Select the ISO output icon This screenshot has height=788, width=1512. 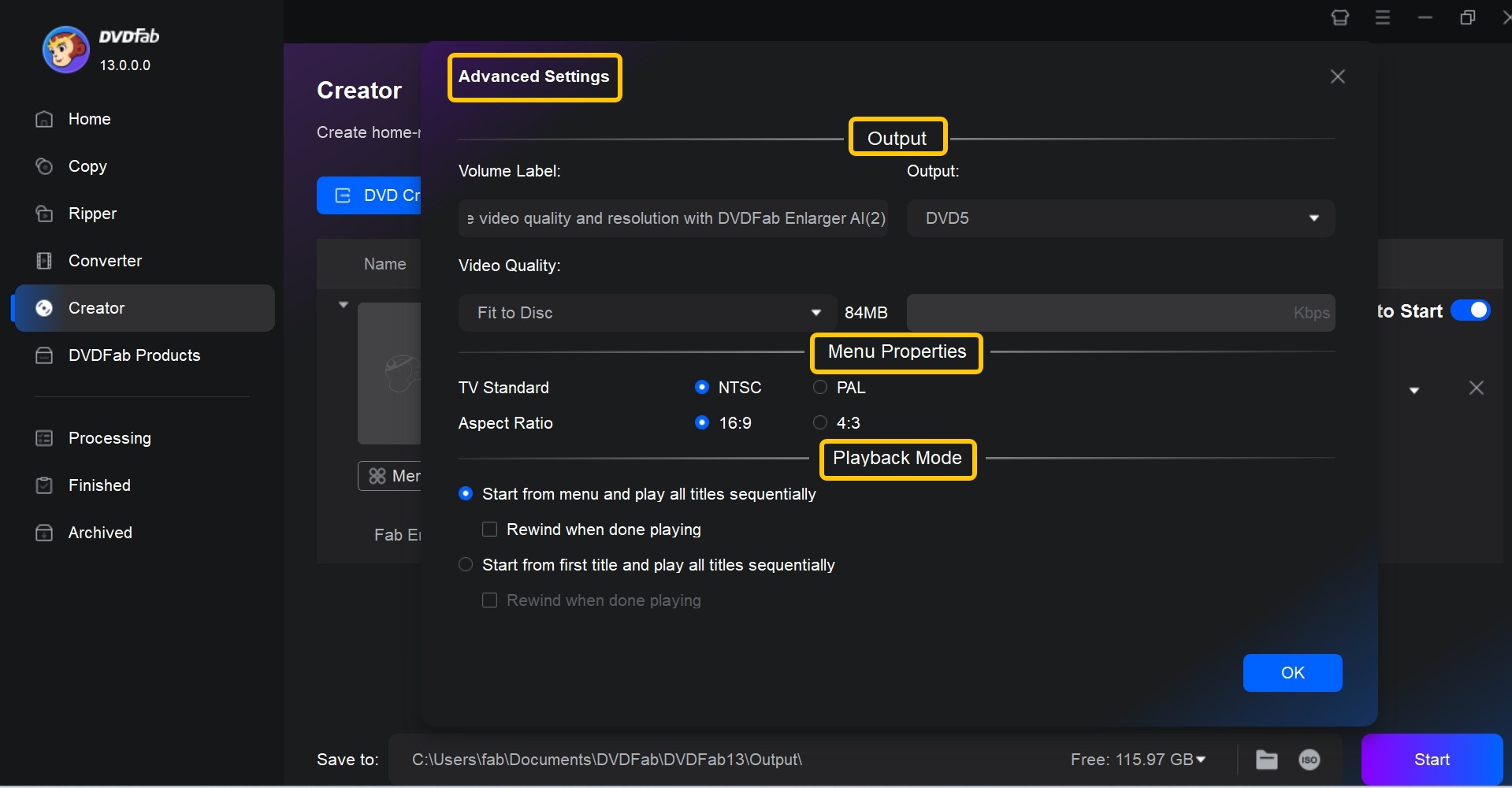(1310, 760)
